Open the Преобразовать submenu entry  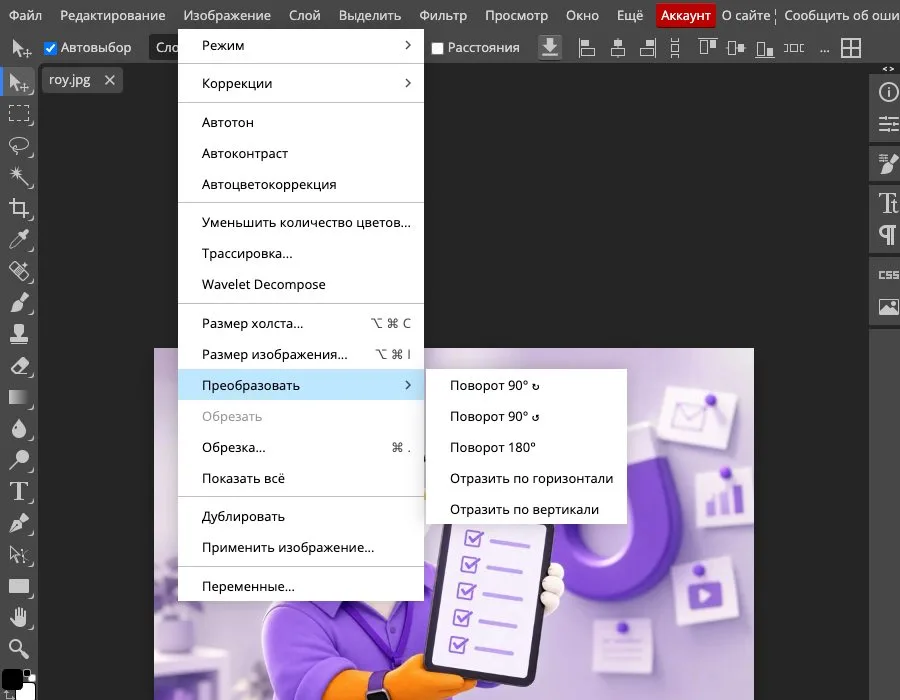click(x=301, y=386)
